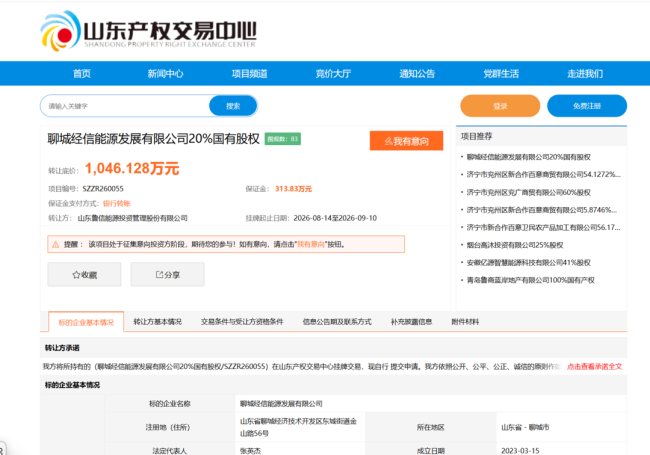Screen dimensions: 650x455
Task: Click the legal representative value 张英杰
Action: click(x=250, y=450)
